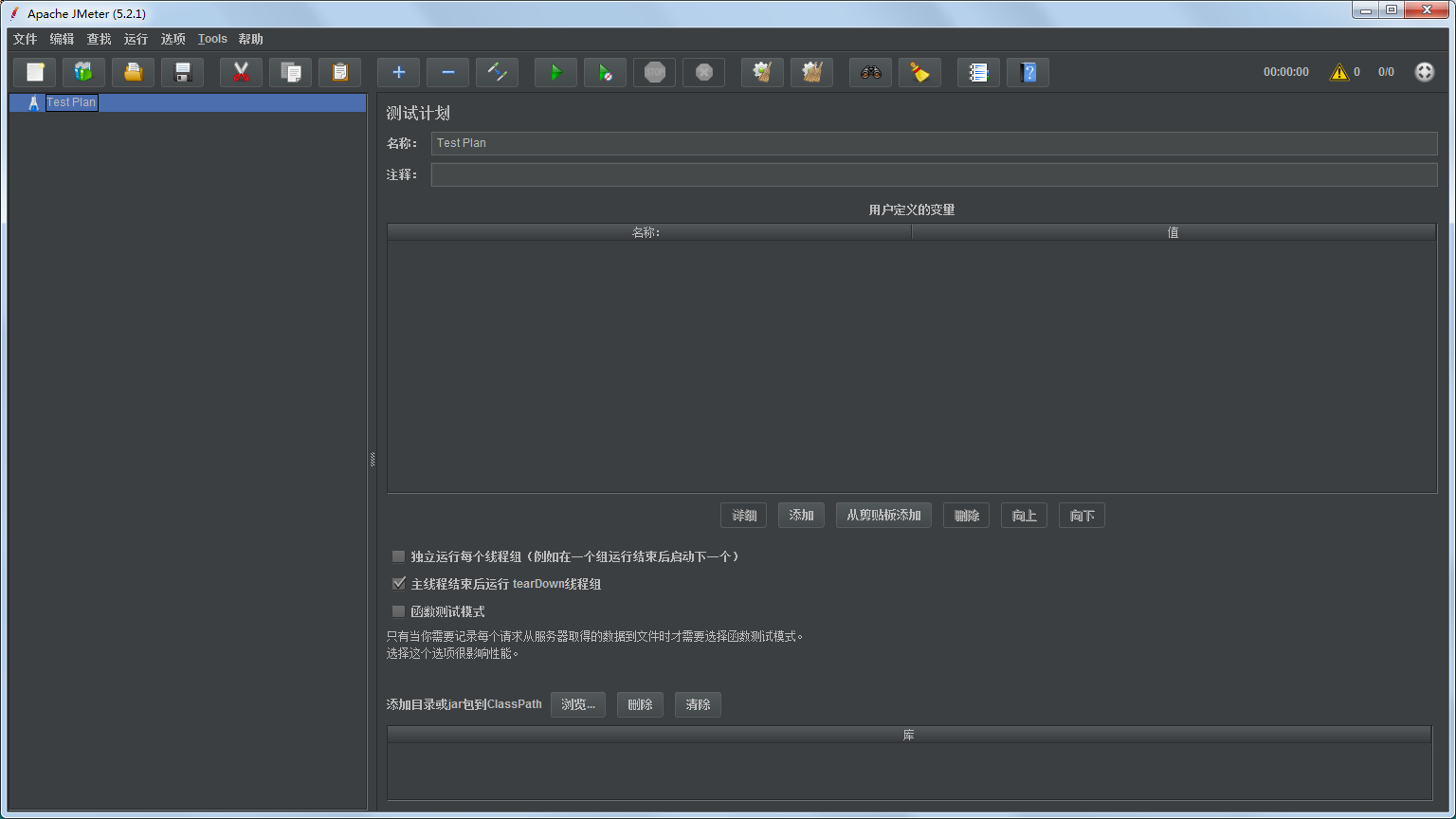Click the Test Plan flask icon in tree

coord(34,102)
